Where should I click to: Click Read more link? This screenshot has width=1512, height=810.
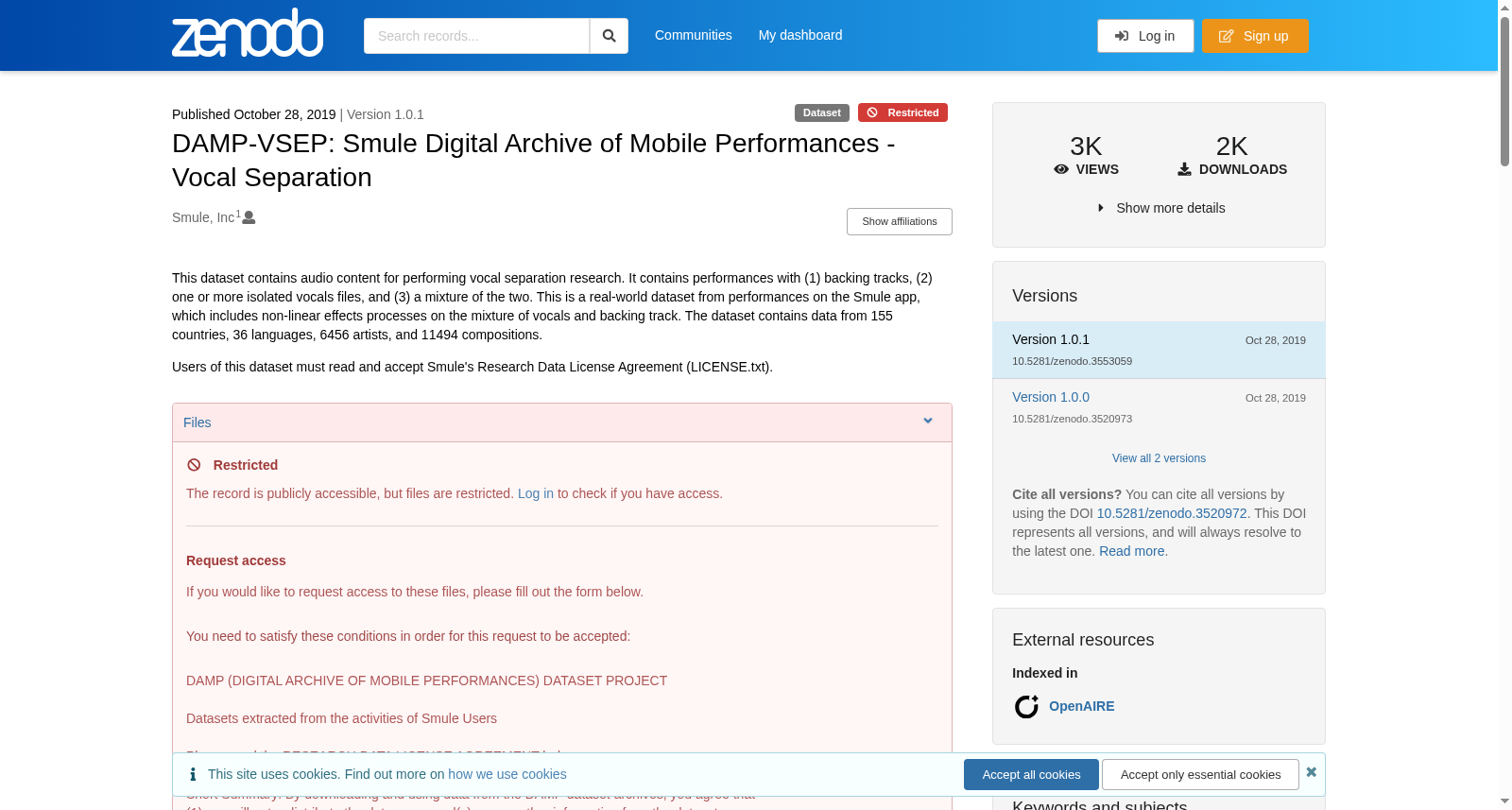[x=1131, y=551]
